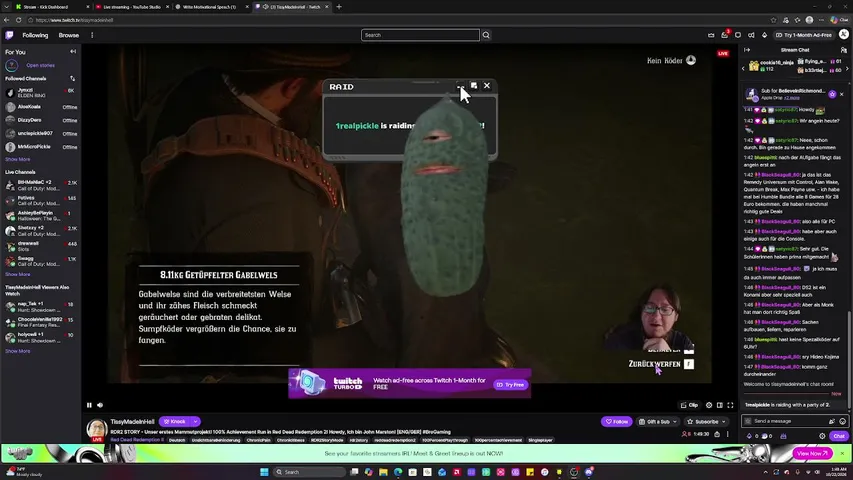
Task: Open emote picker smiley icon
Action: click(x=843, y=421)
